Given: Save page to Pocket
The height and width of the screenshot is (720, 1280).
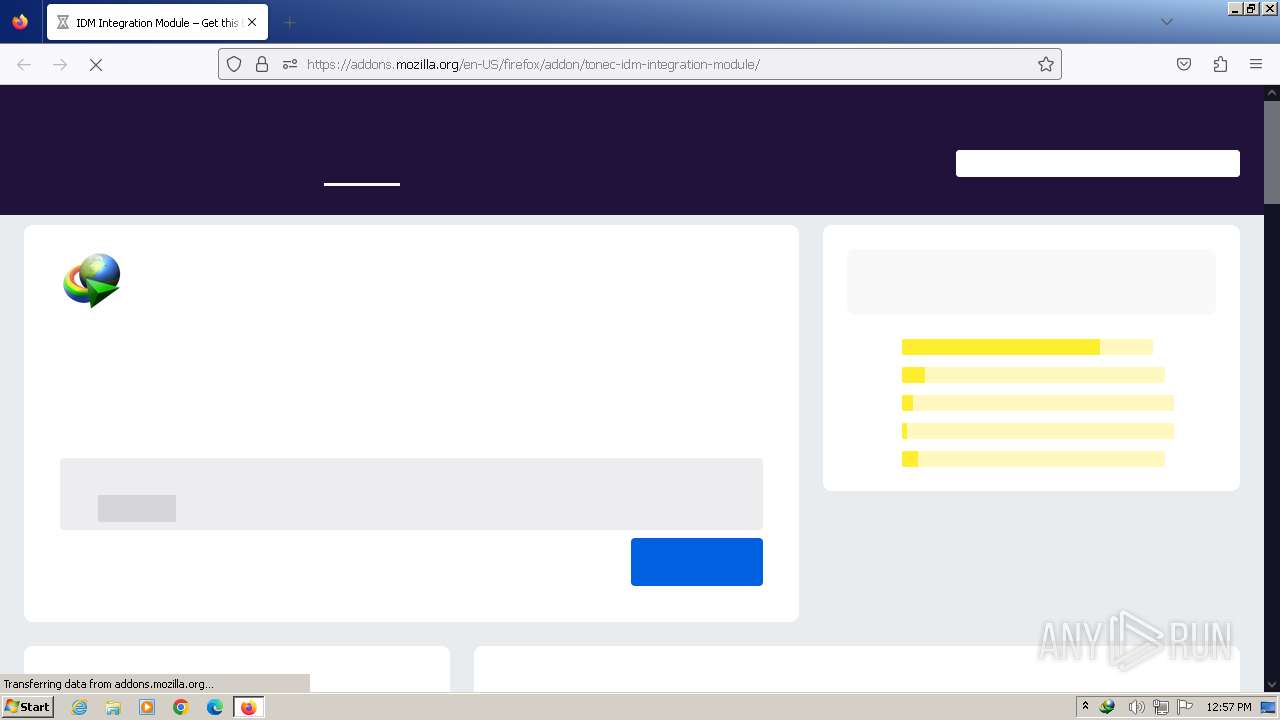Looking at the screenshot, I should [1184, 64].
